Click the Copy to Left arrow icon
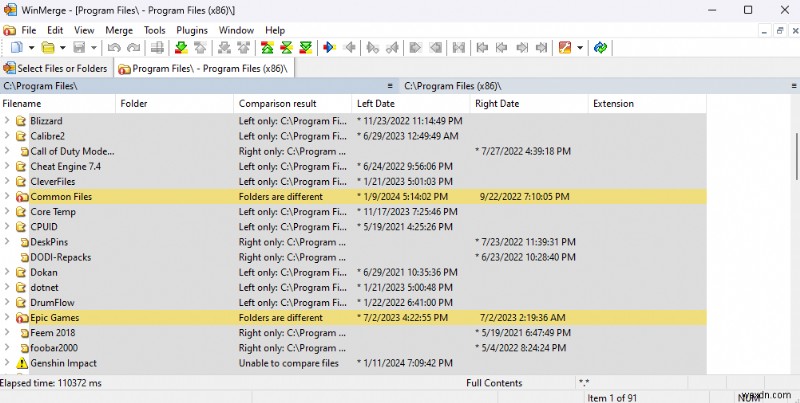Viewport: 800px width, 403px height. tap(349, 48)
